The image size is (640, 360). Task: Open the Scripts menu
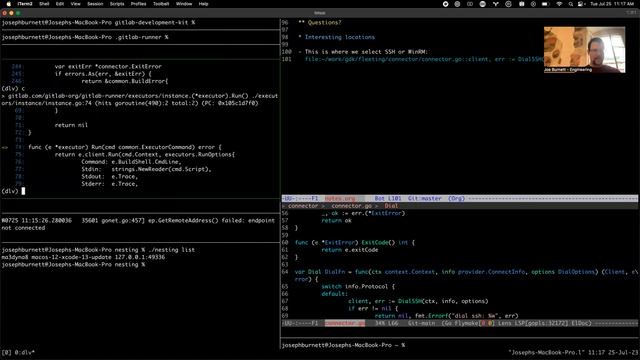click(x=117, y=4)
